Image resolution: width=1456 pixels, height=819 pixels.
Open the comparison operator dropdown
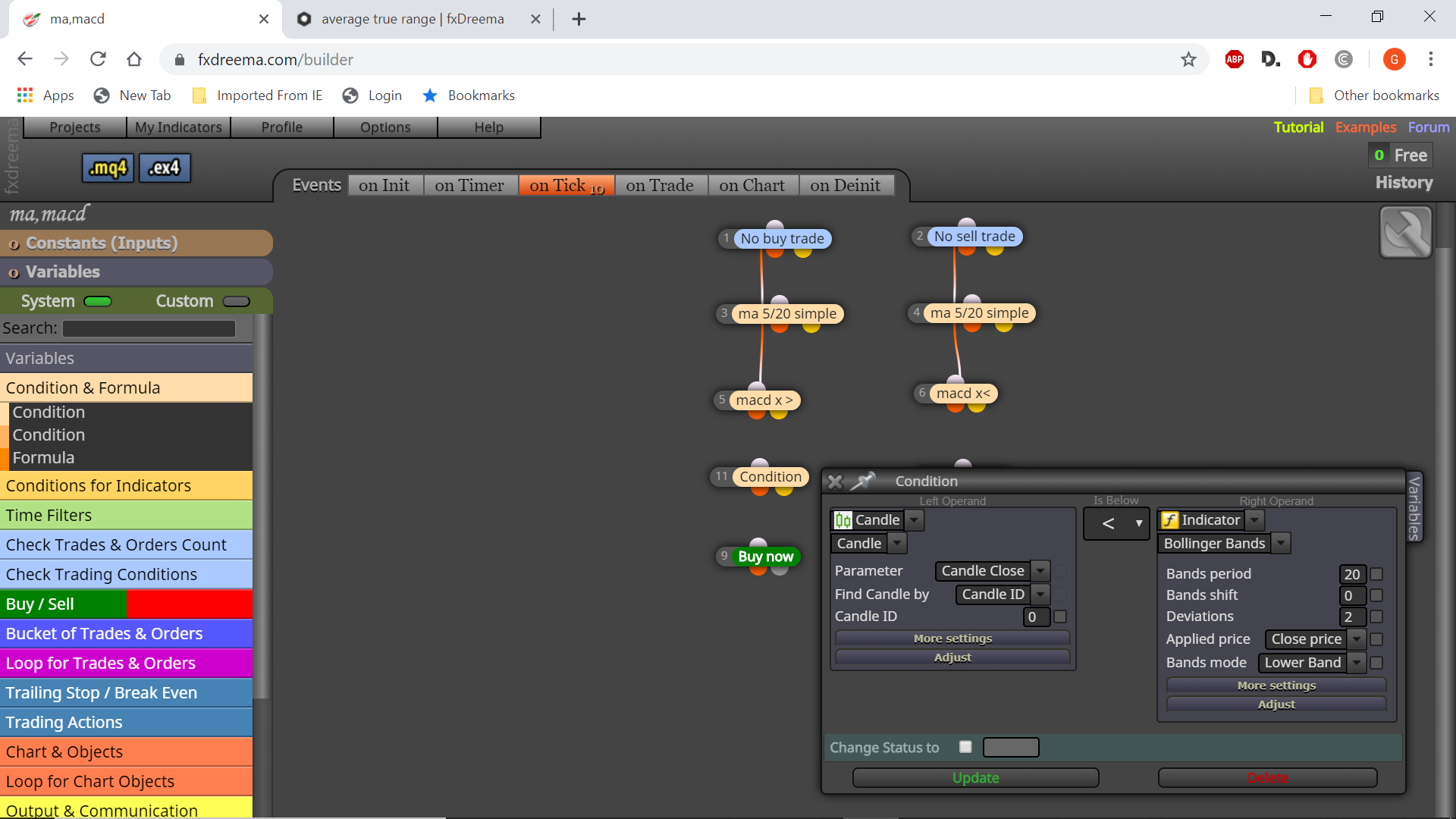[1116, 524]
